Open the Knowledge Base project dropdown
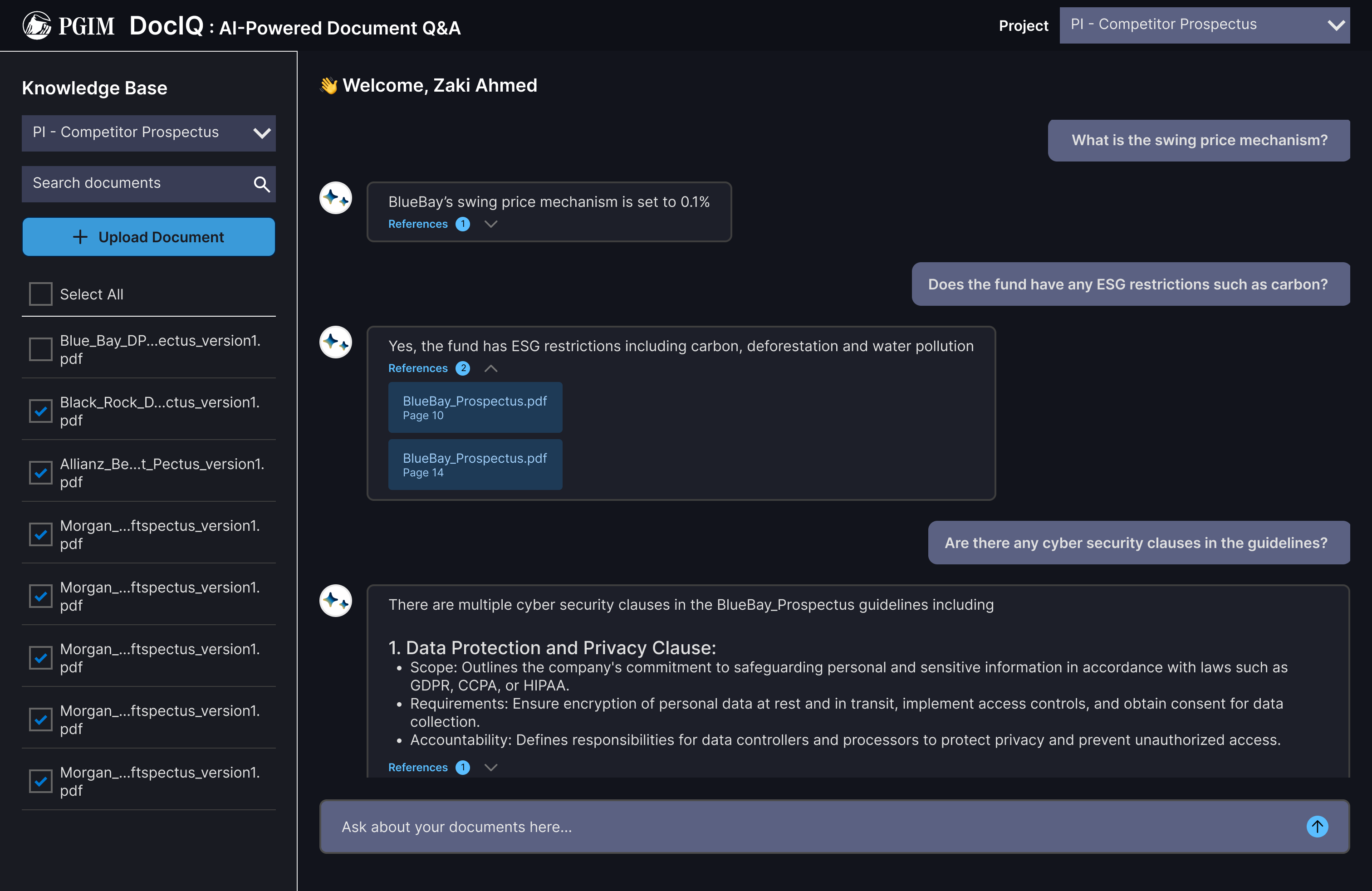 coord(149,133)
